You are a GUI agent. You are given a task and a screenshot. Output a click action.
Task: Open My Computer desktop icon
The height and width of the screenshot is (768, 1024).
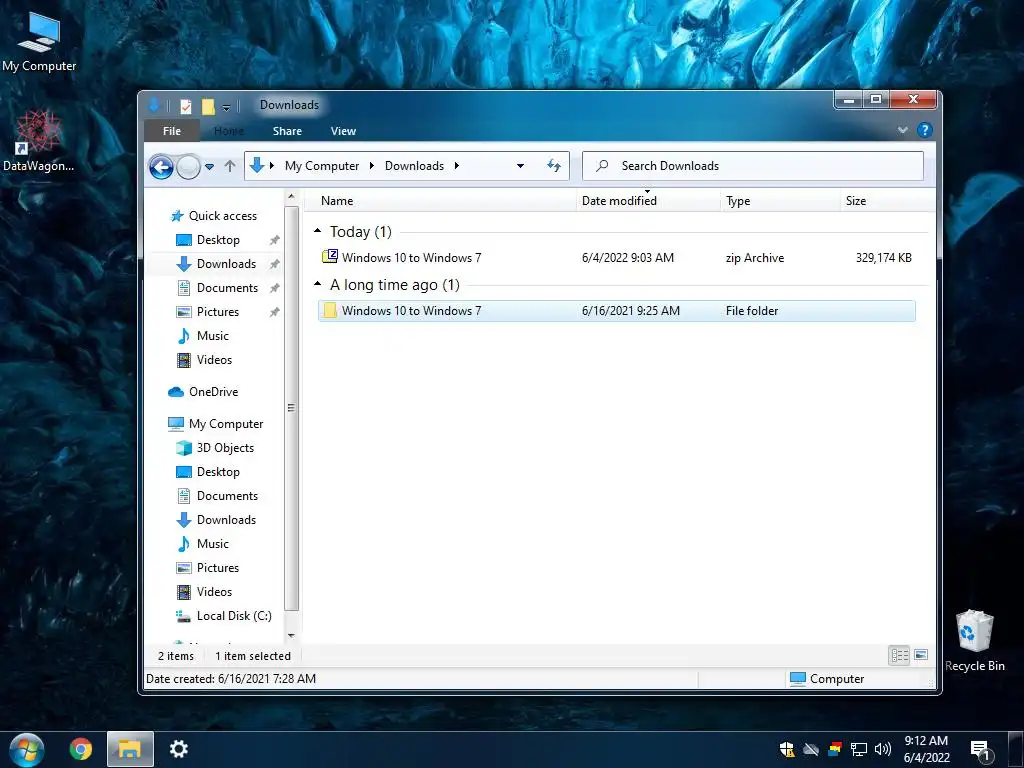click(x=39, y=42)
